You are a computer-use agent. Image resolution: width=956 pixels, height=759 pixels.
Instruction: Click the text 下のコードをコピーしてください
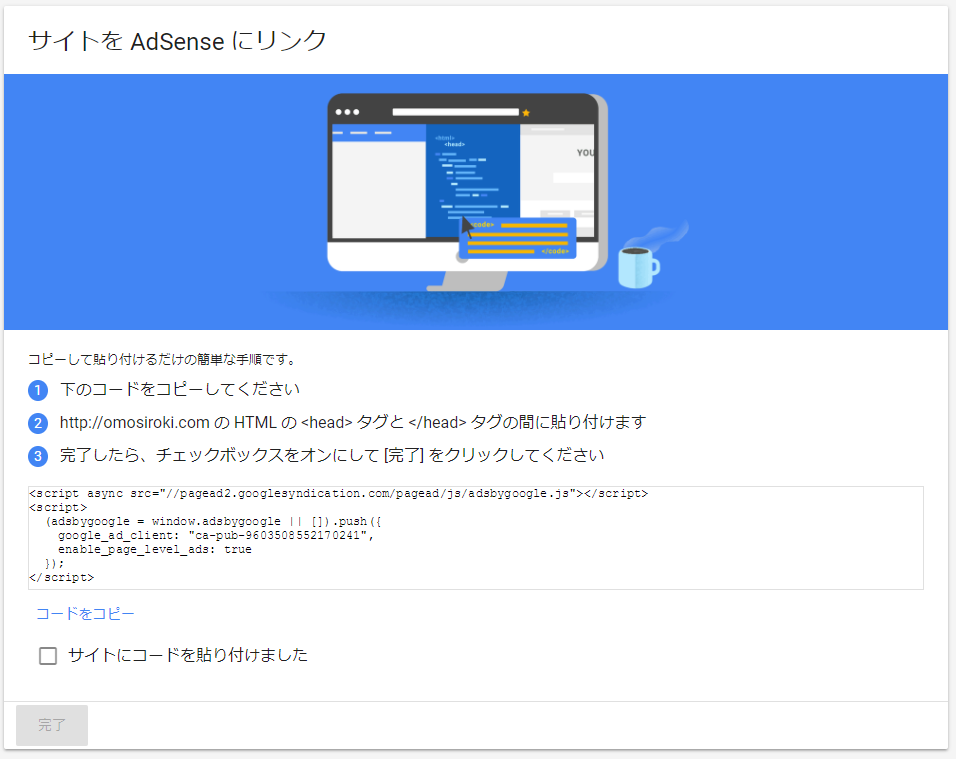[180, 390]
